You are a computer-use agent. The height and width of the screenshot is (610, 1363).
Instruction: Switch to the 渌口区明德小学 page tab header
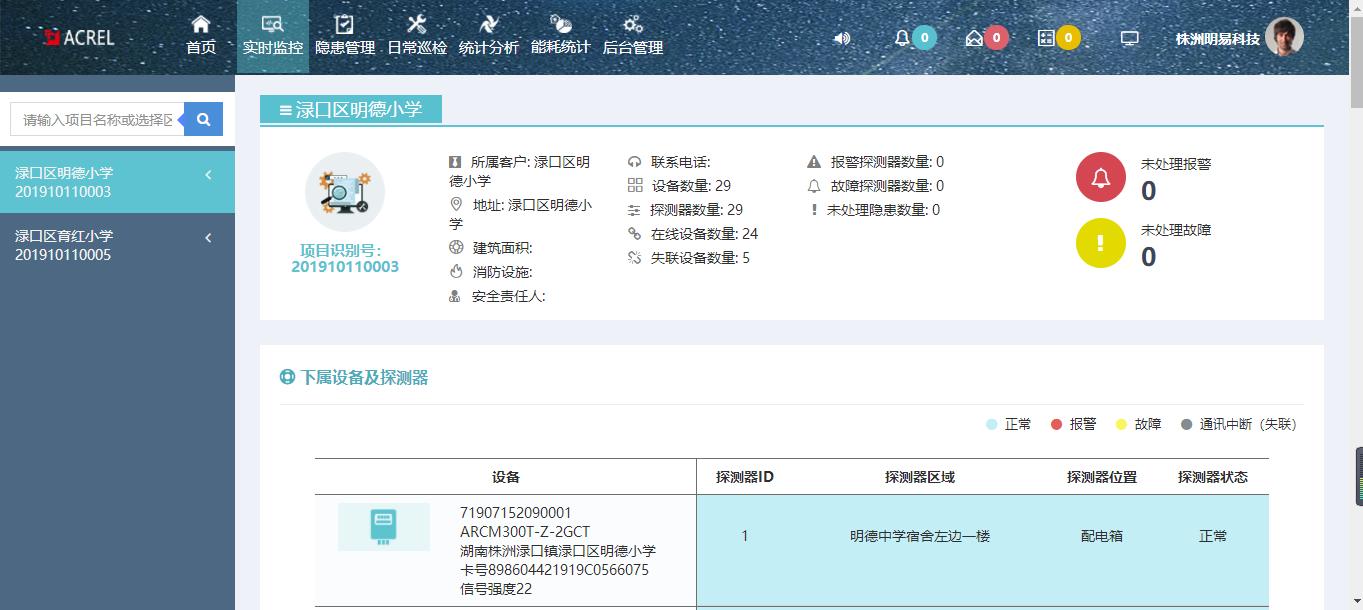point(347,109)
